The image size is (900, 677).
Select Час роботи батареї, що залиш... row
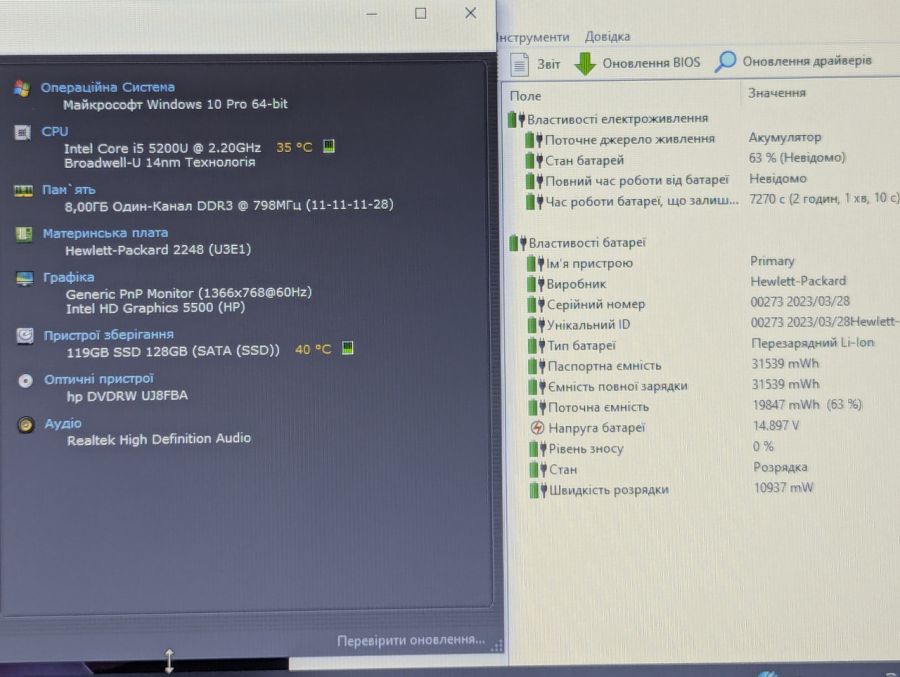tap(712, 201)
